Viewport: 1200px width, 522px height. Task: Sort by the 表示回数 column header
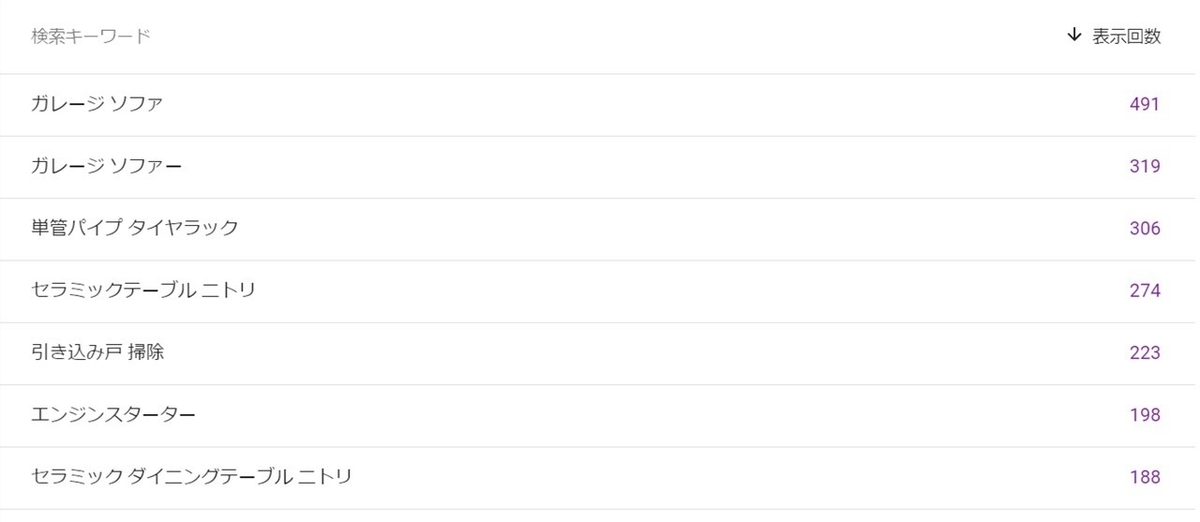pyautogui.click(x=1126, y=36)
